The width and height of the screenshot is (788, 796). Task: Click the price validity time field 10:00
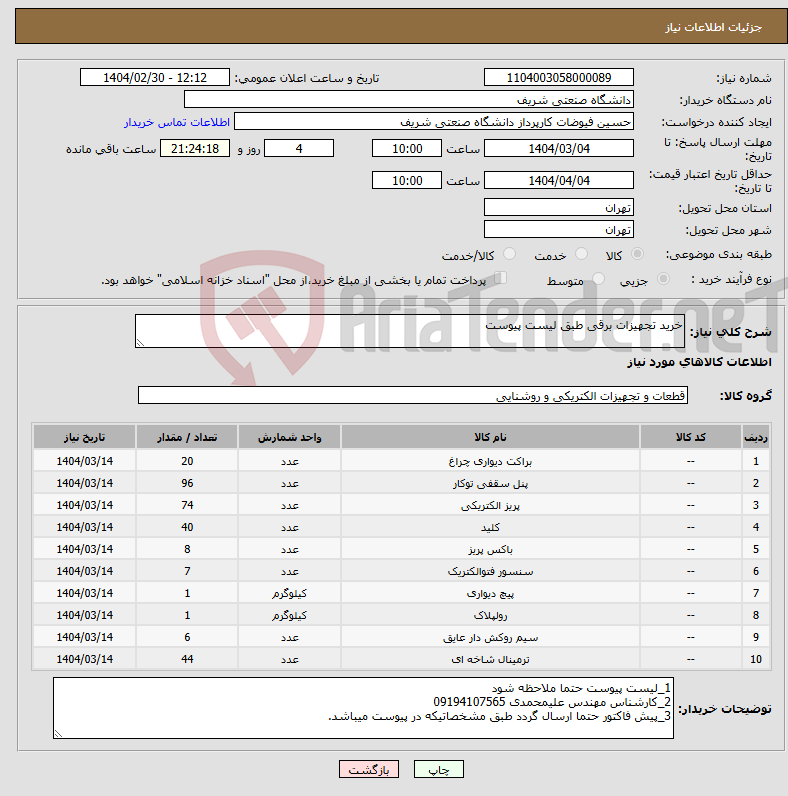click(x=407, y=180)
